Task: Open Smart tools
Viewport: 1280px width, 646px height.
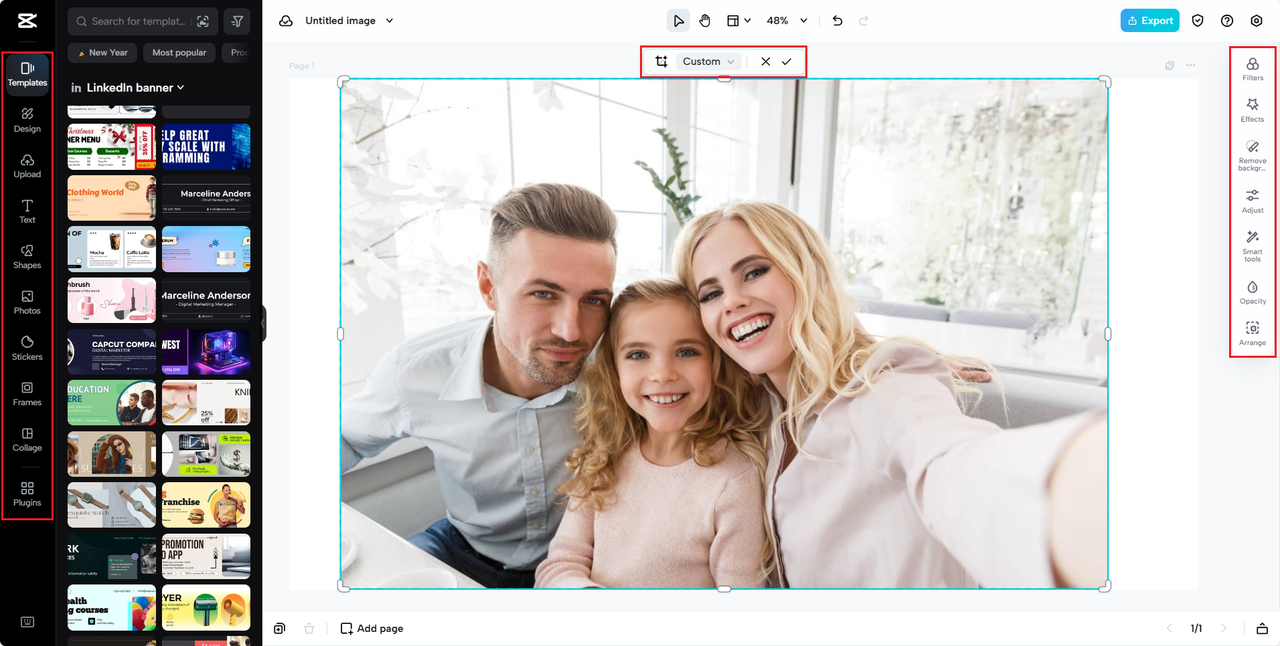Action: point(1252,245)
